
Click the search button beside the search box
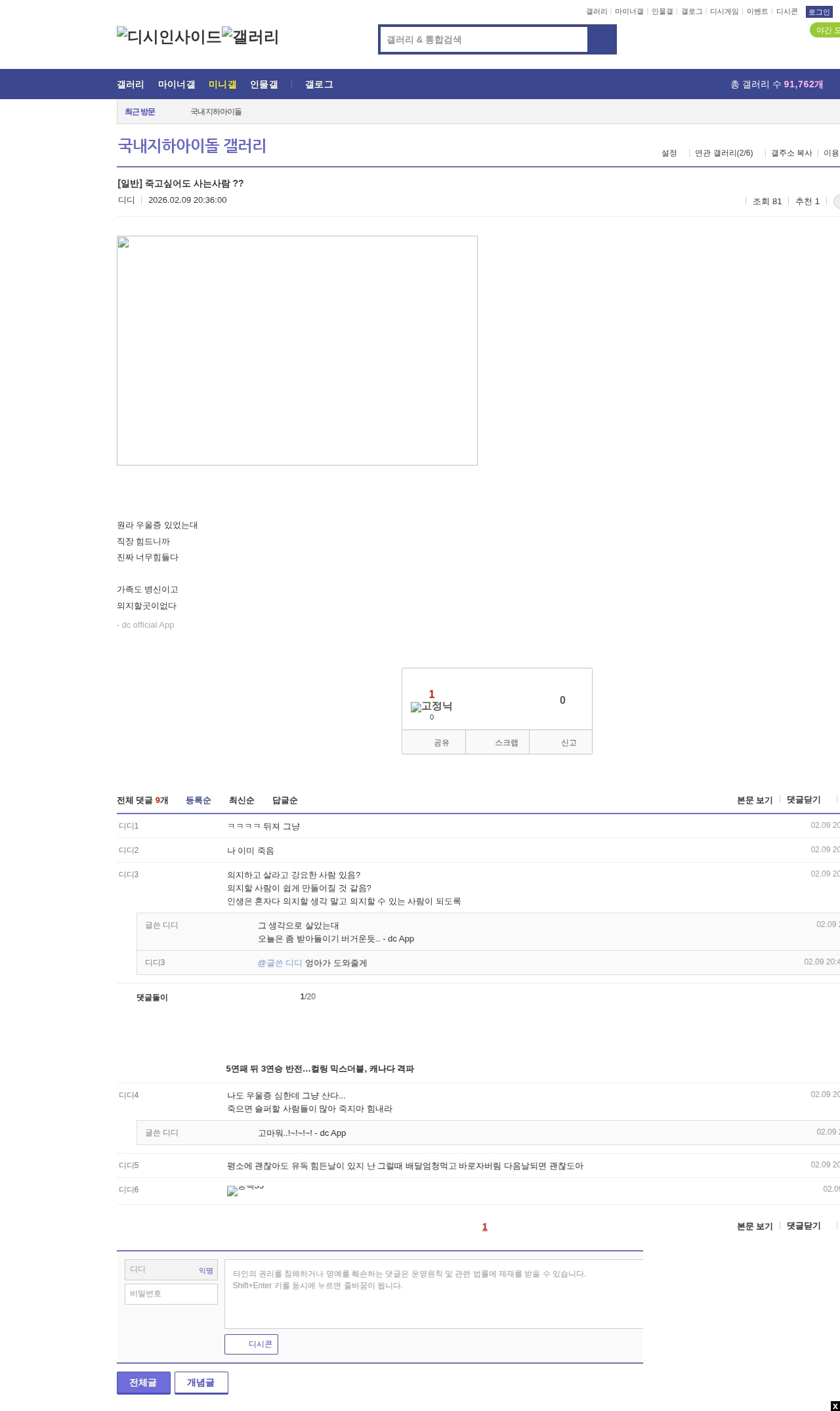pyautogui.click(x=602, y=39)
